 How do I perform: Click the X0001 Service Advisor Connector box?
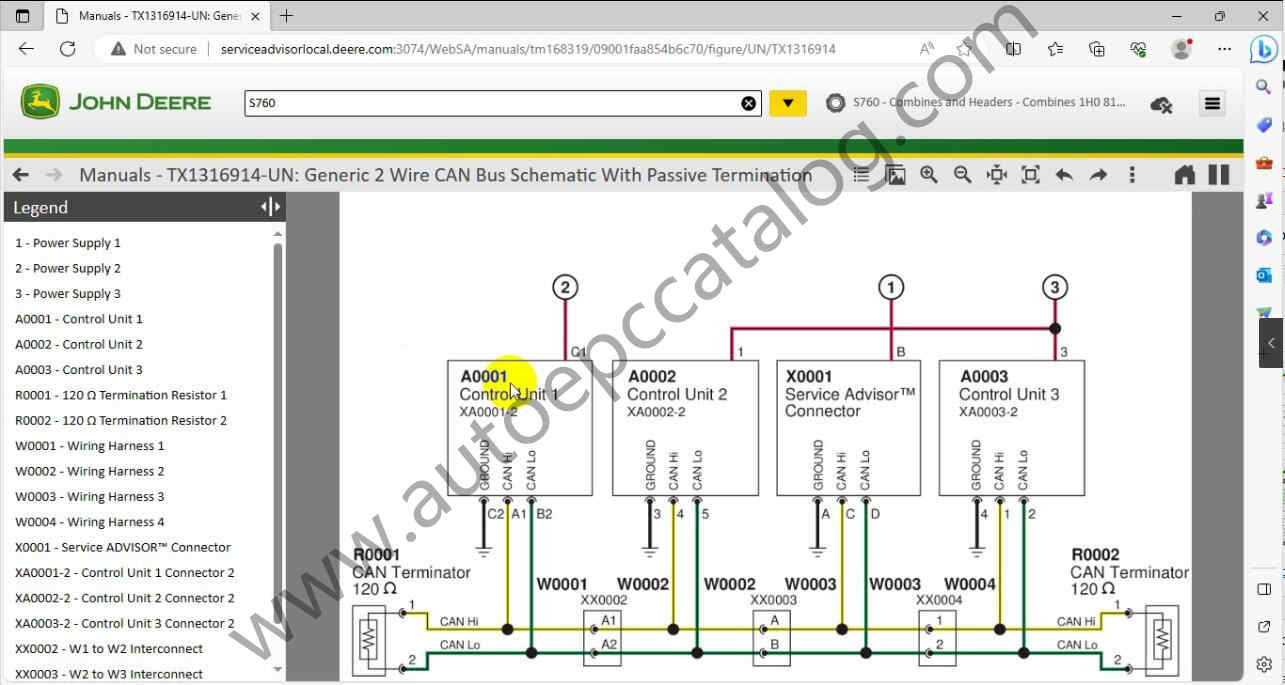point(849,428)
